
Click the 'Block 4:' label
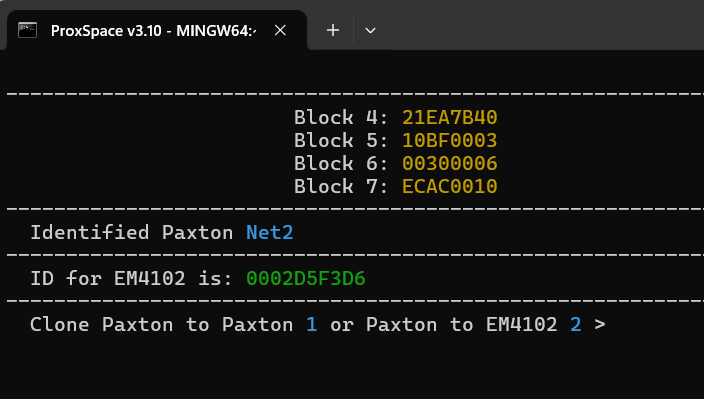click(x=341, y=118)
